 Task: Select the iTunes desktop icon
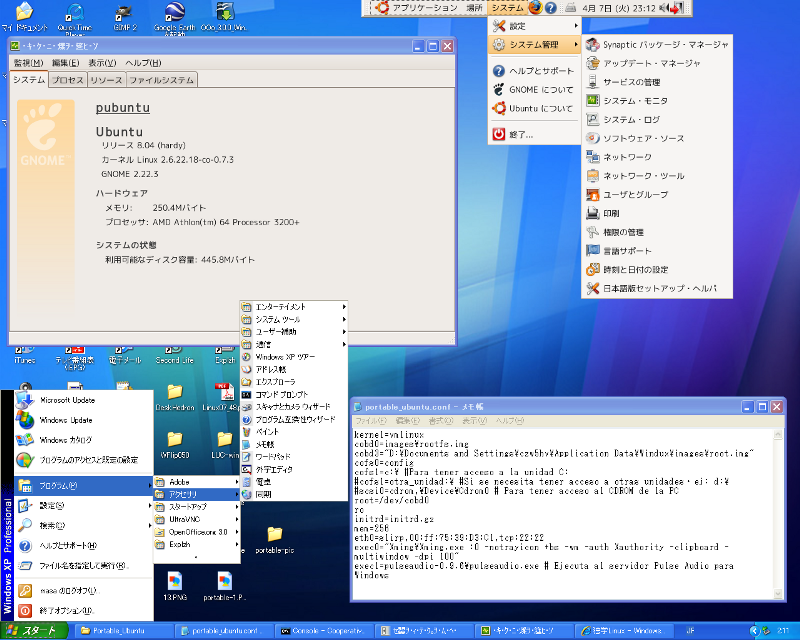24,355
